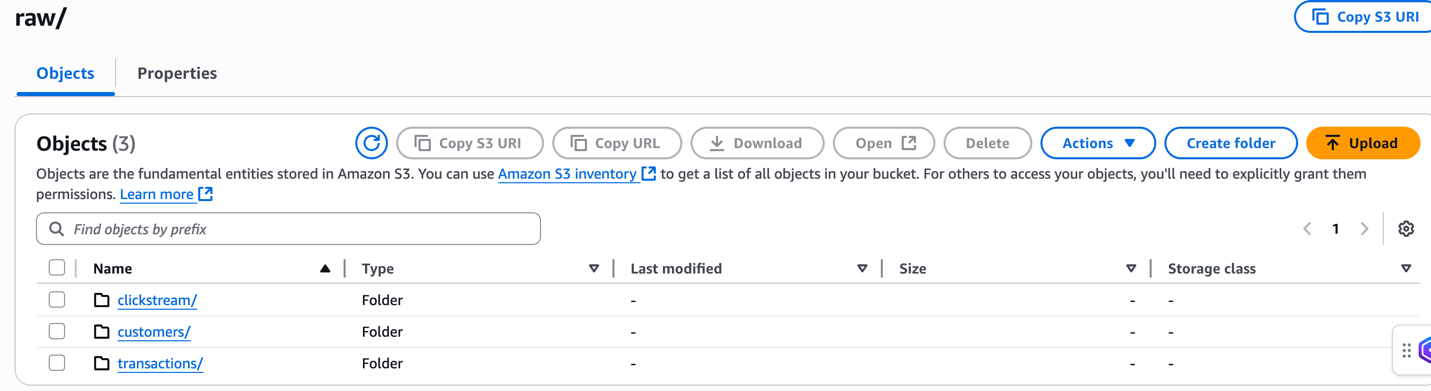Click external link icon beside Amazon S3 inventory

(x=649, y=173)
